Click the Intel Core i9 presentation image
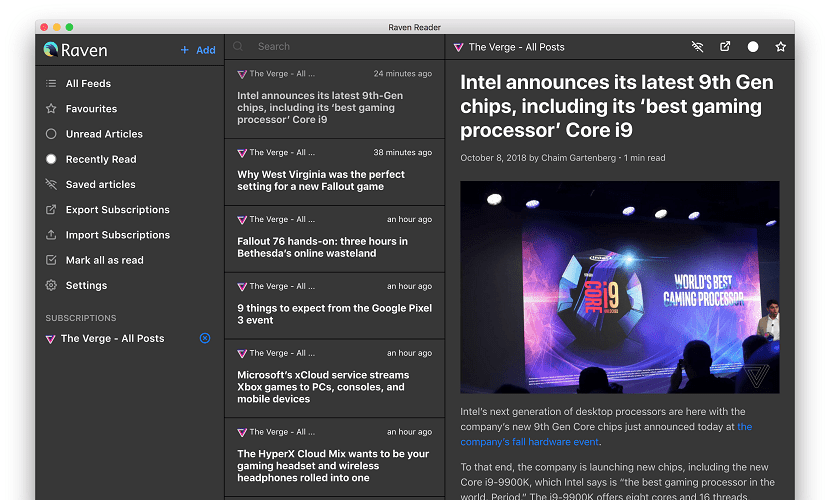 click(619, 287)
